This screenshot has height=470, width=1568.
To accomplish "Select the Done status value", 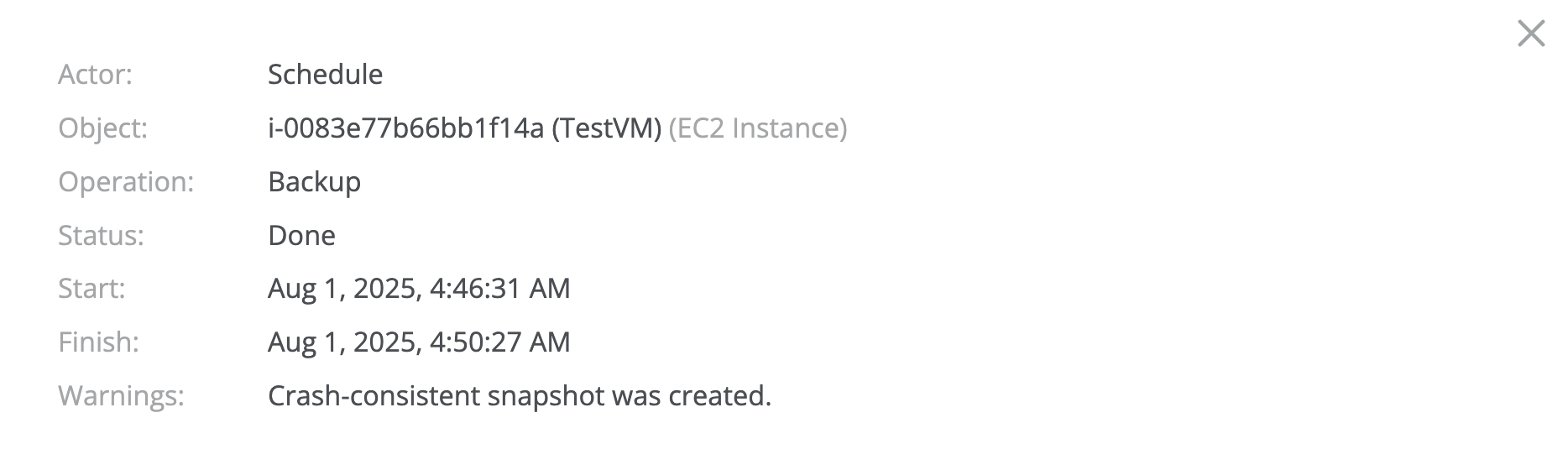I will tap(301, 236).
